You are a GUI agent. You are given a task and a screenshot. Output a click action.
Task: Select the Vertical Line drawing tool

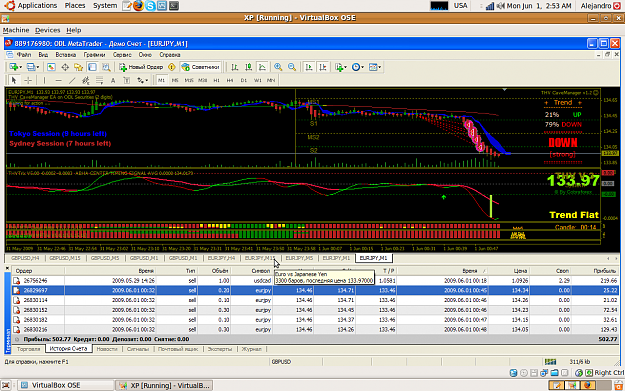click(x=44, y=80)
